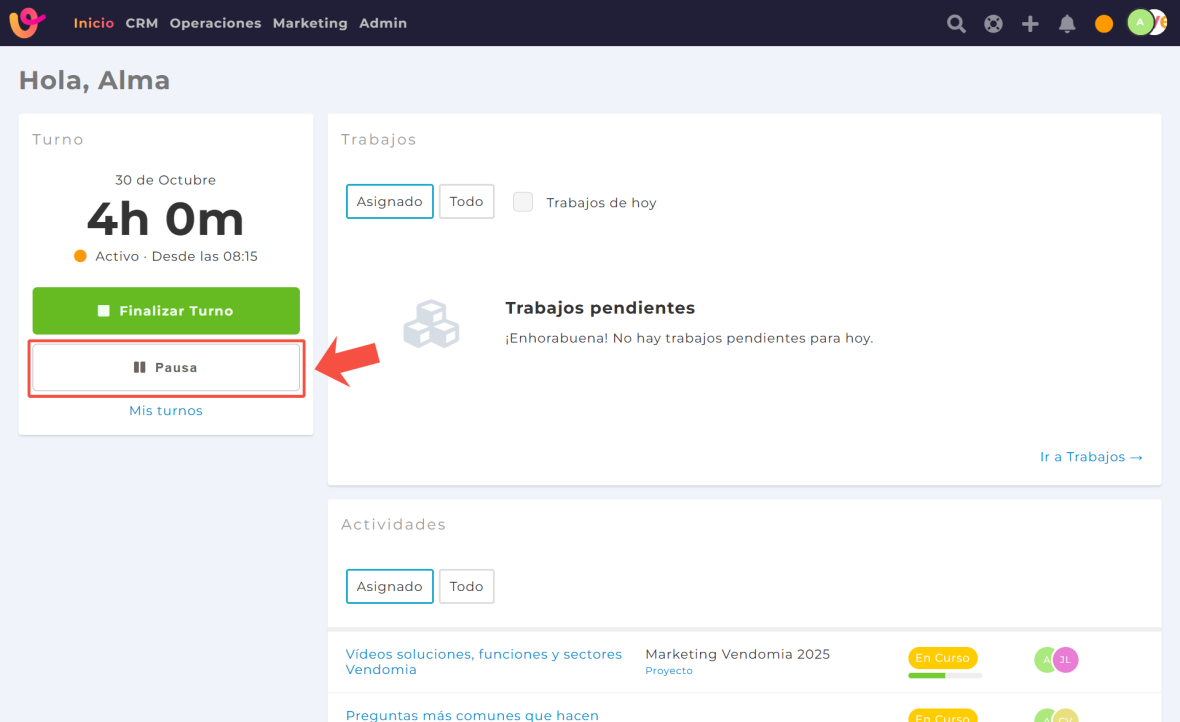Open the CRM menu
Viewport: 1180px width, 722px height.
click(x=141, y=23)
